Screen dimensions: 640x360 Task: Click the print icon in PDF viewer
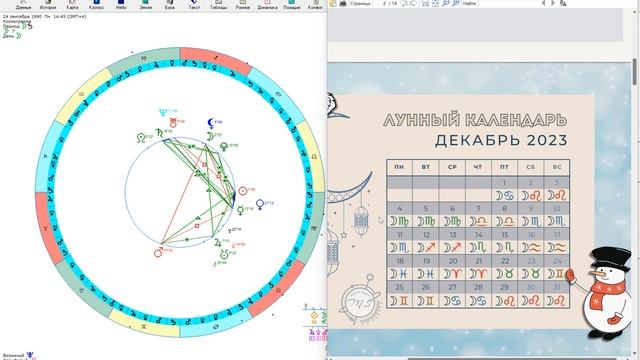(343, 3)
